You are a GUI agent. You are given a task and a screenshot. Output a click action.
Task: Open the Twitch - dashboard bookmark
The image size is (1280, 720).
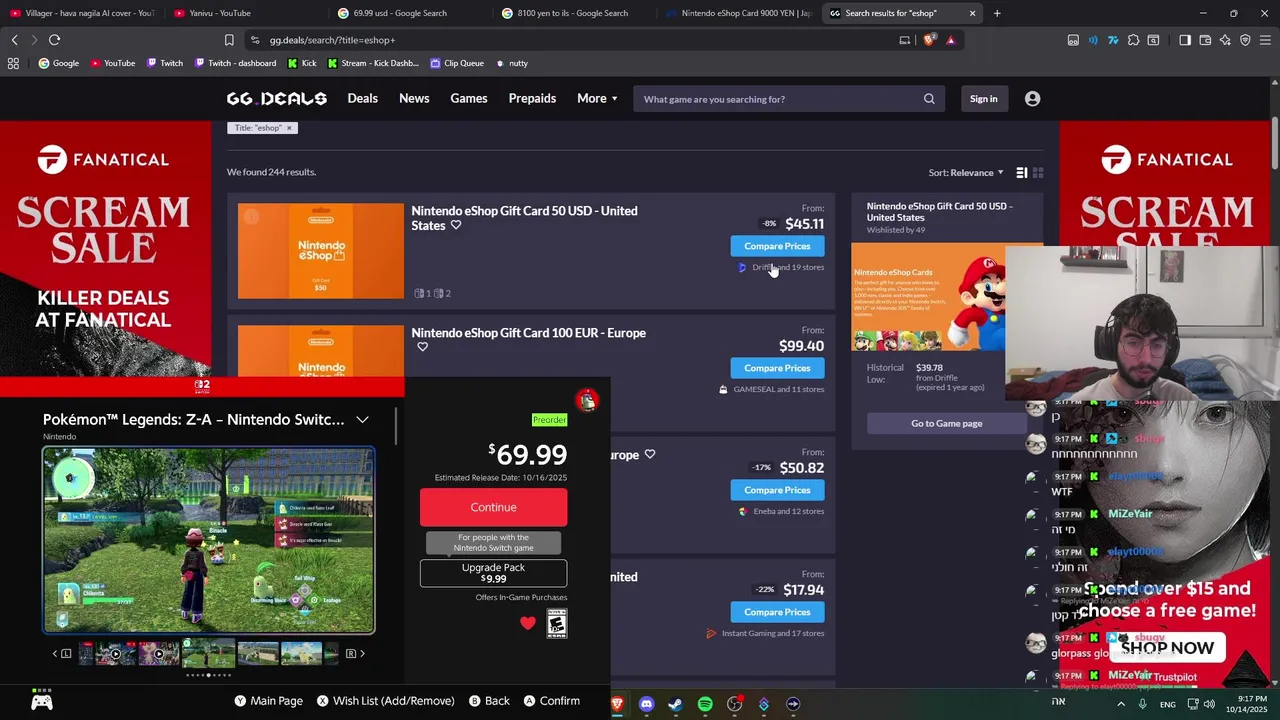(234, 63)
